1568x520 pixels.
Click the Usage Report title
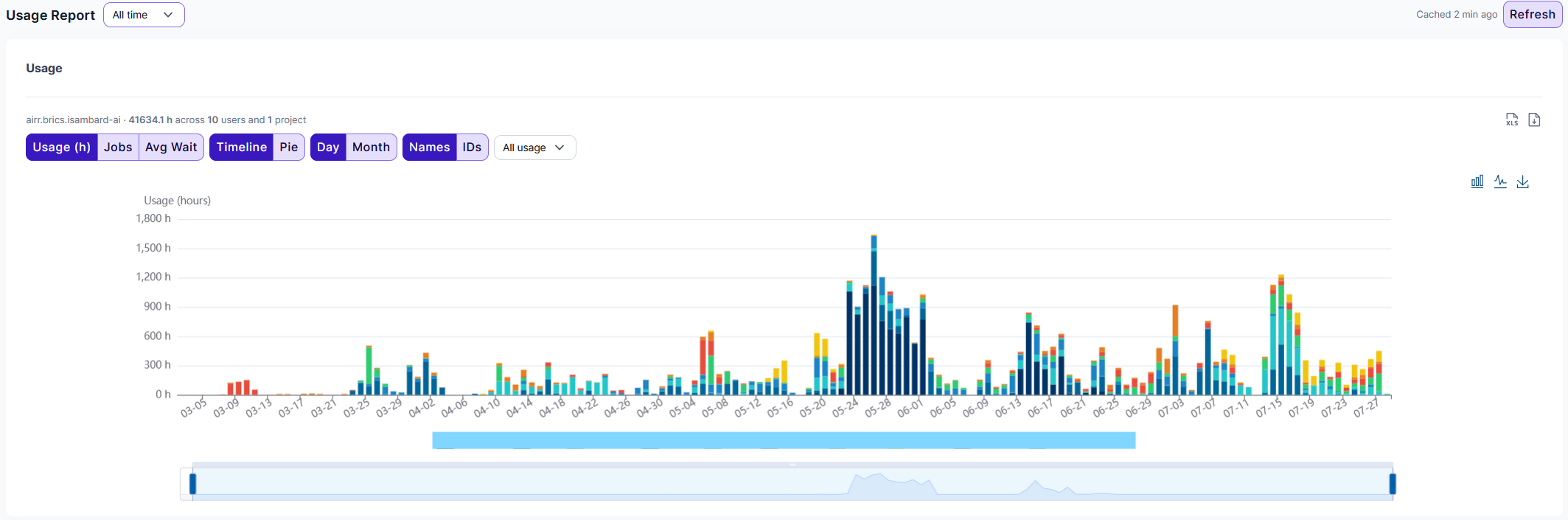51,15
